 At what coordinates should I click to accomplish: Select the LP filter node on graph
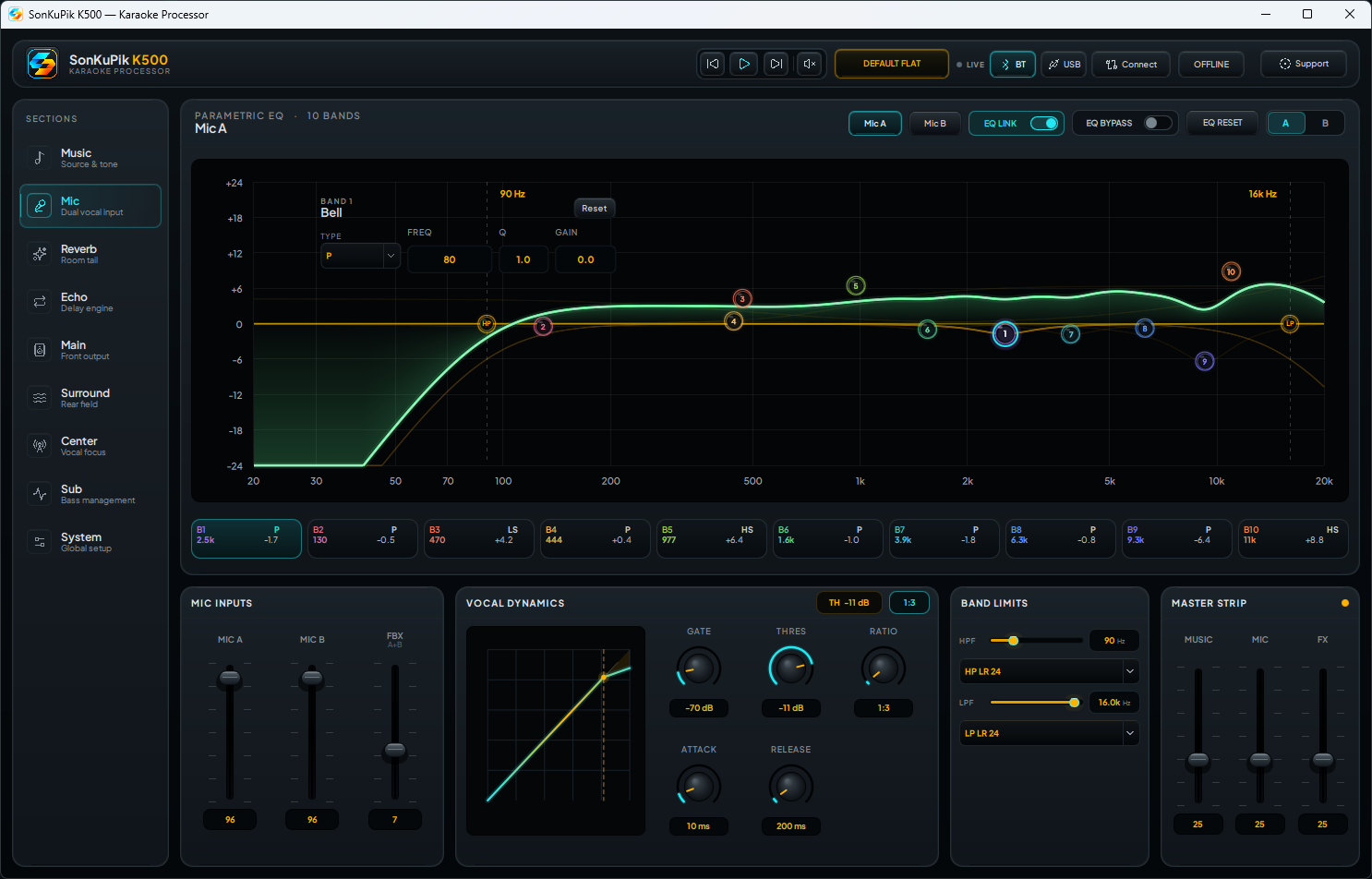click(1290, 323)
